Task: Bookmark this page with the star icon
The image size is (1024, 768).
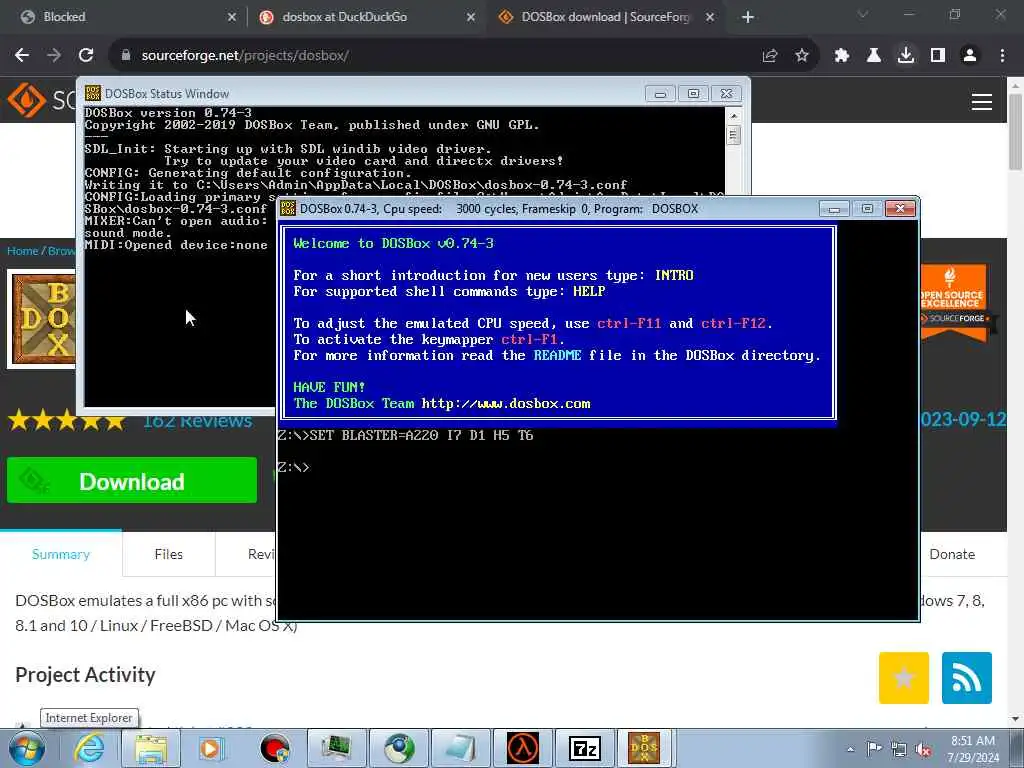Action: (x=802, y=56)
